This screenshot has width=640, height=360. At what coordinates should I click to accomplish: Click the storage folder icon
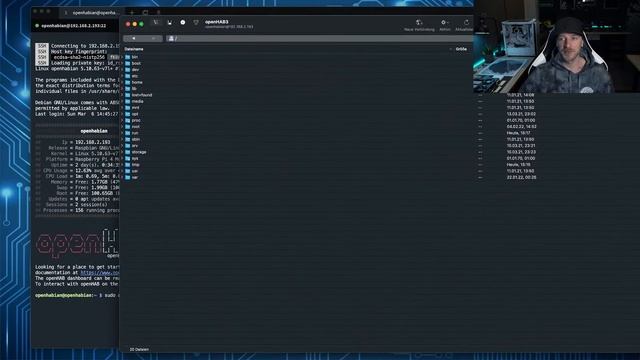(x=128, y=152)
